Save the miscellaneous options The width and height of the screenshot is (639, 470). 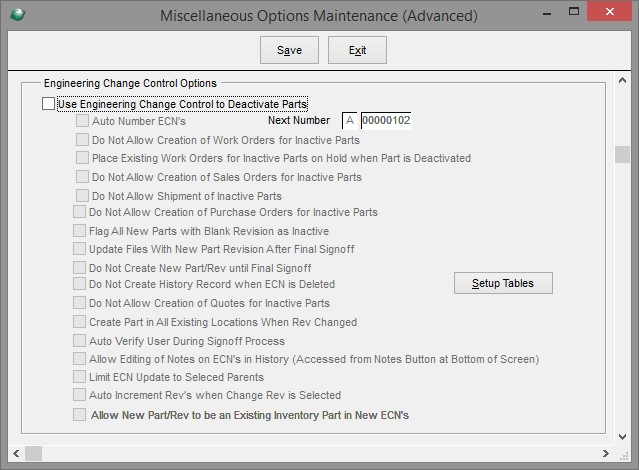pyautogui.click(x=289, y=50)
